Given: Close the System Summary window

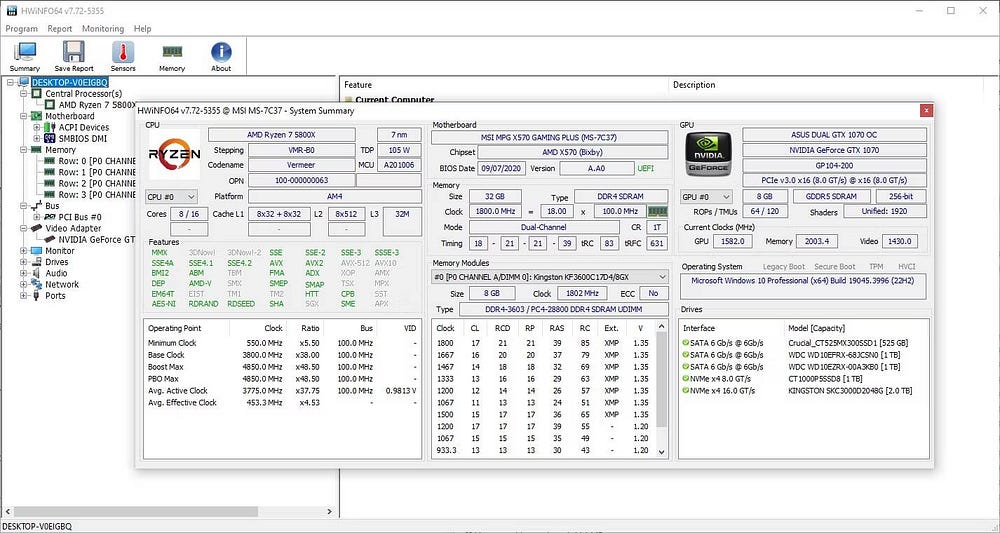Looking at the screenshot, I should pos(926,110).
